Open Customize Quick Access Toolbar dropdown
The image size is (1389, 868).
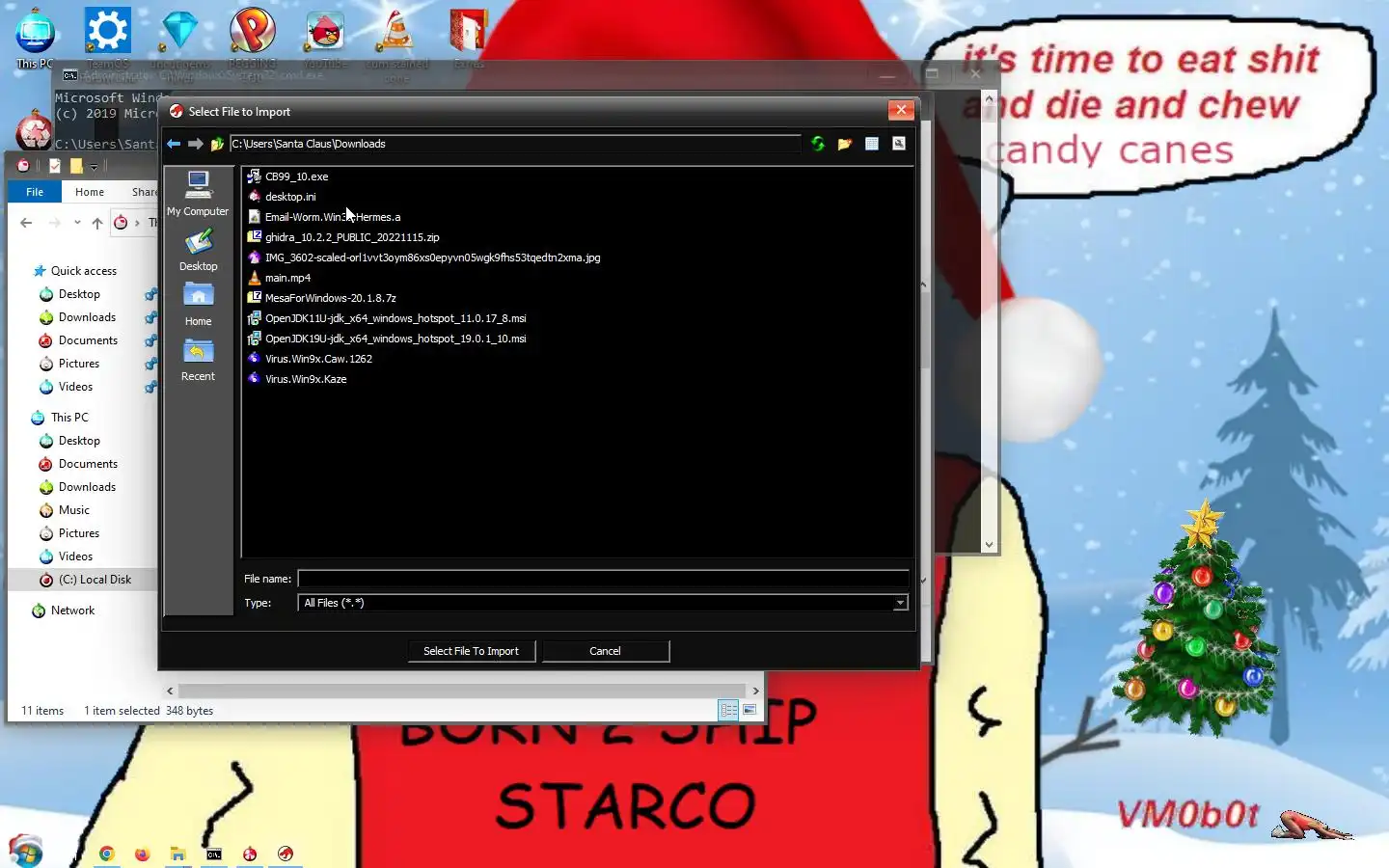point(94,167)
